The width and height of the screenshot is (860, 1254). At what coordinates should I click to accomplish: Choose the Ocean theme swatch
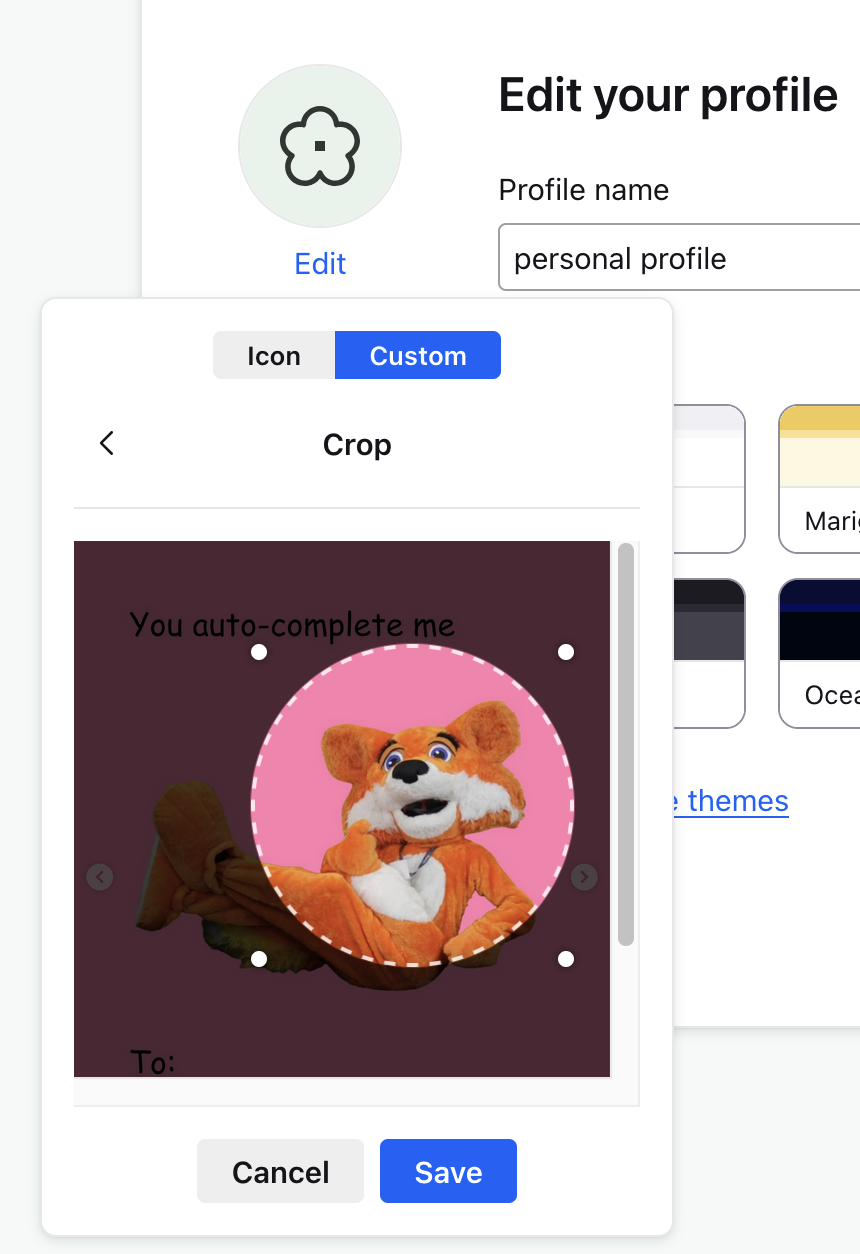click(819, 652)
